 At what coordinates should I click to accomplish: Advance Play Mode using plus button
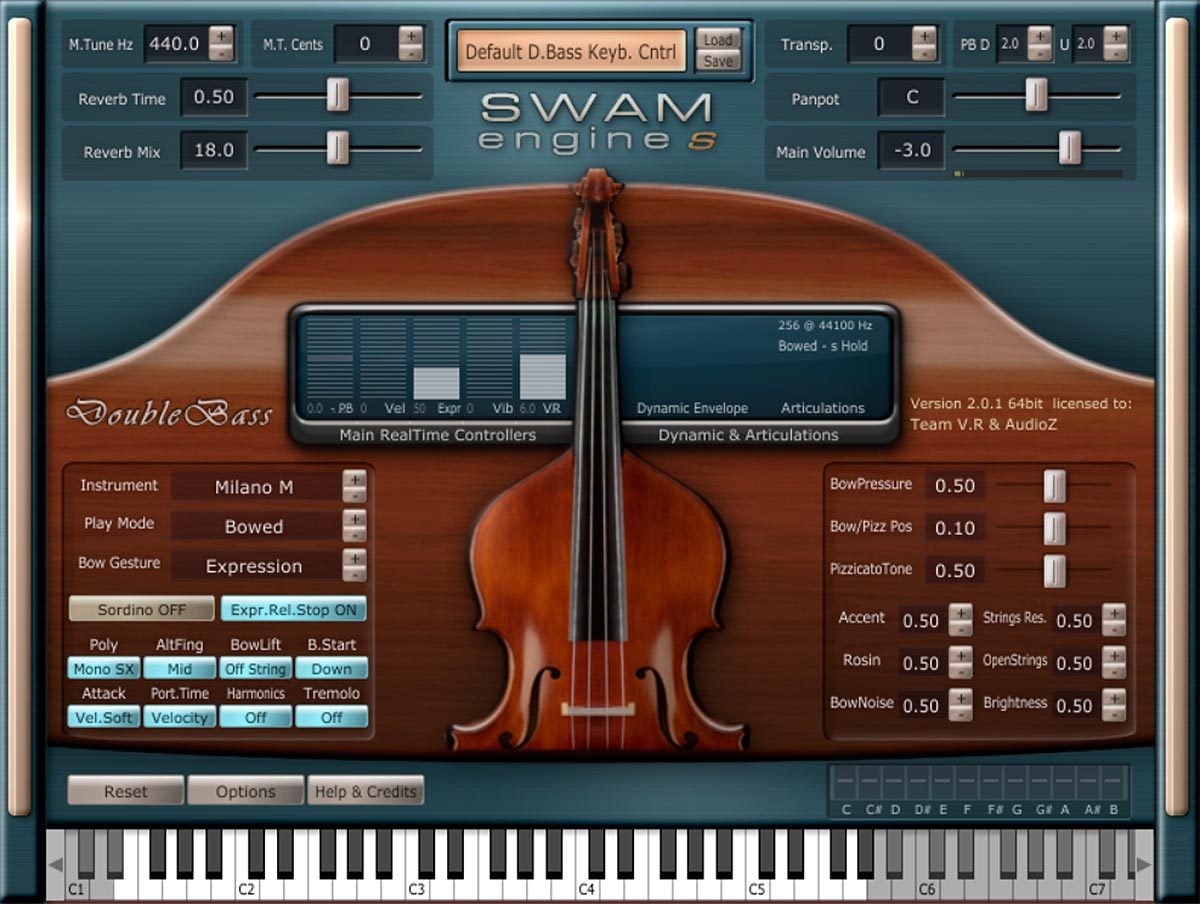(x=354, y=518)
